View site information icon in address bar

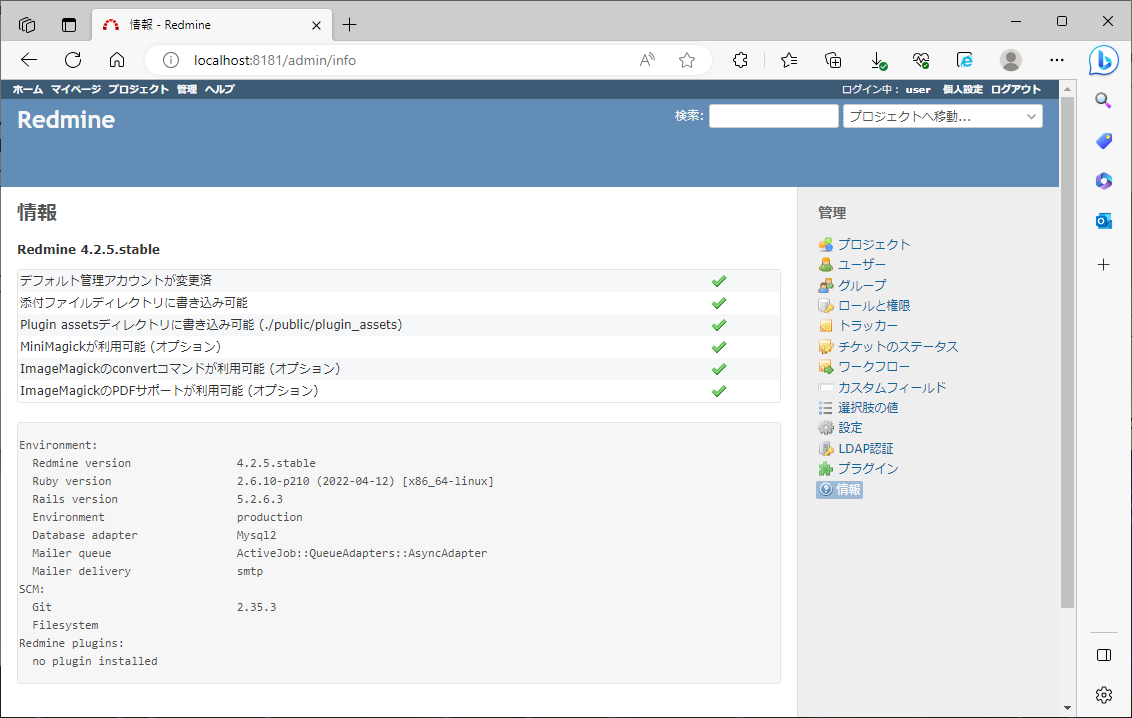[170, 60]
